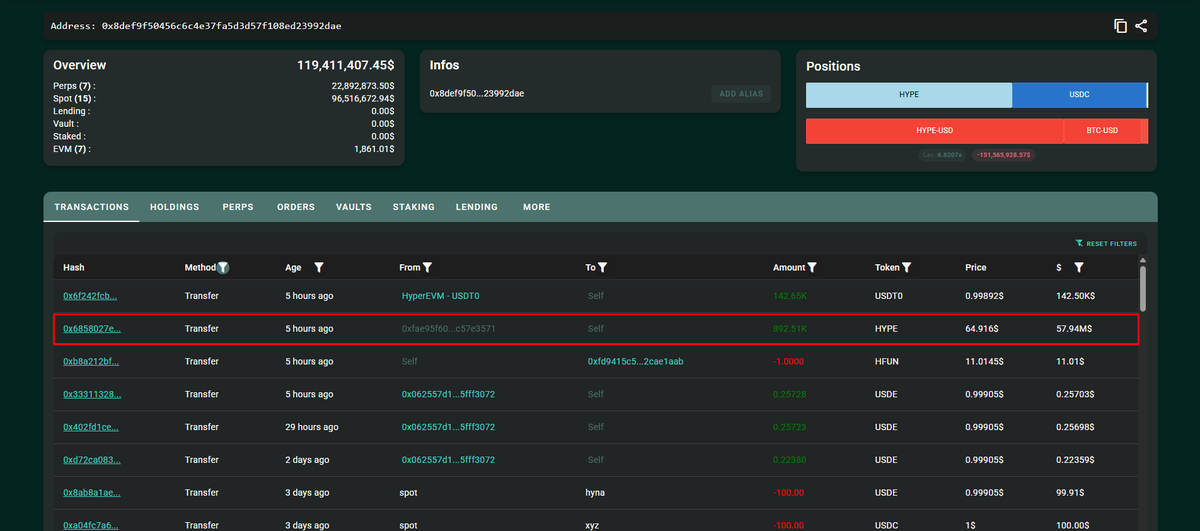Click the Hash column header
The height and width of the screenshot is (531, 1200).
point(74,268)
